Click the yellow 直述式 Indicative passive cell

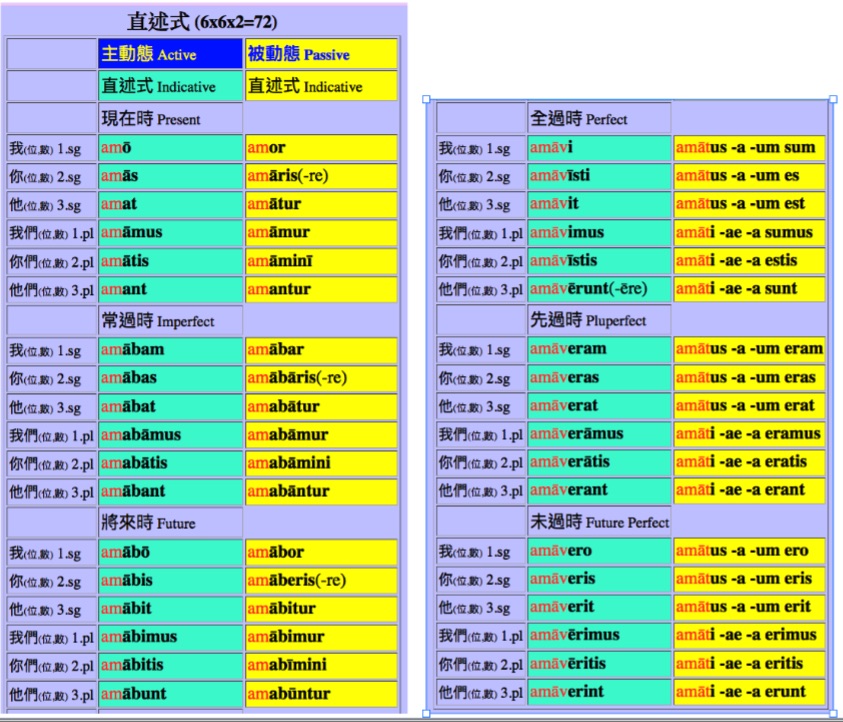[x=321, y=86]
